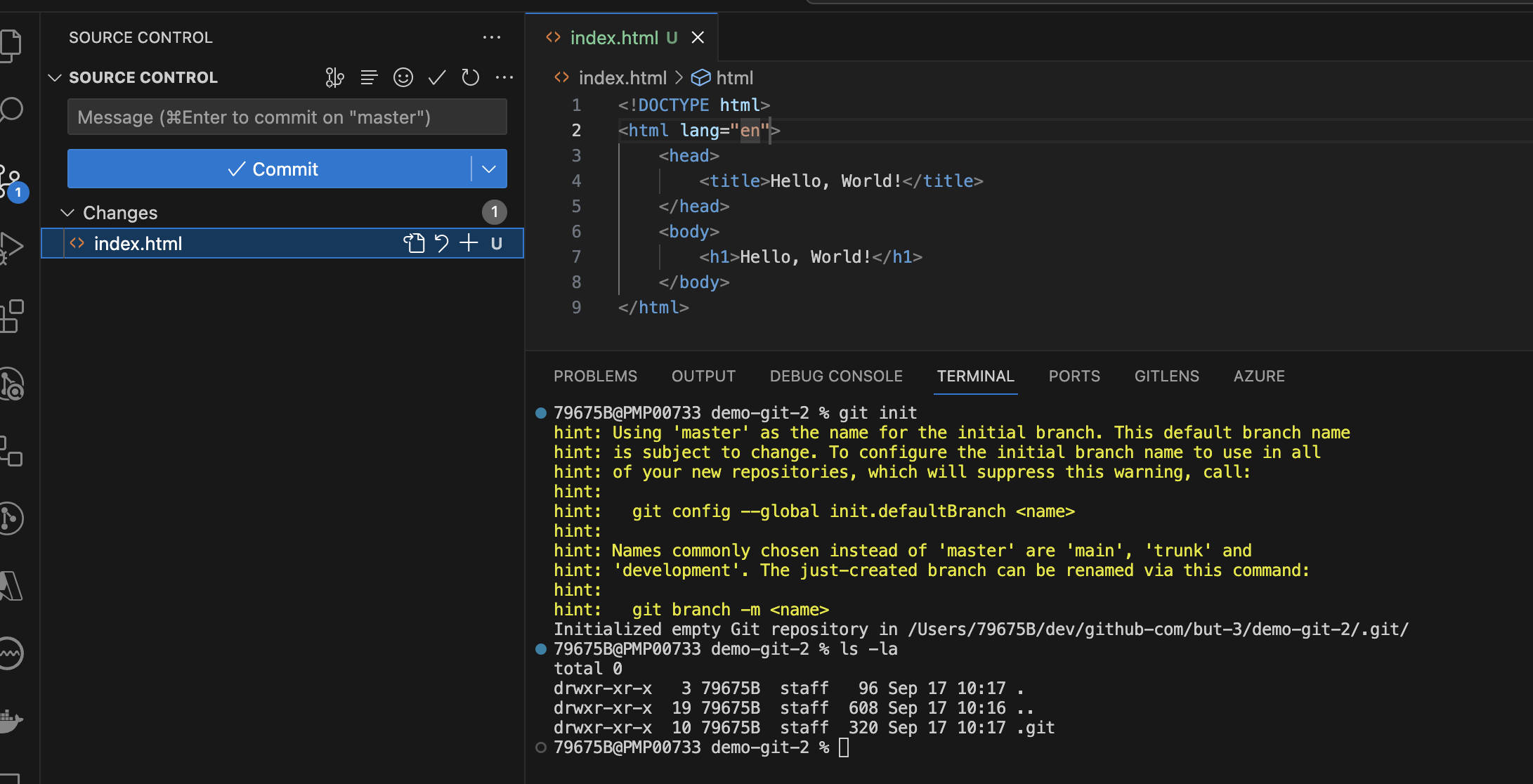Click the terminal prompt cursor on last line

pos(844,747)
